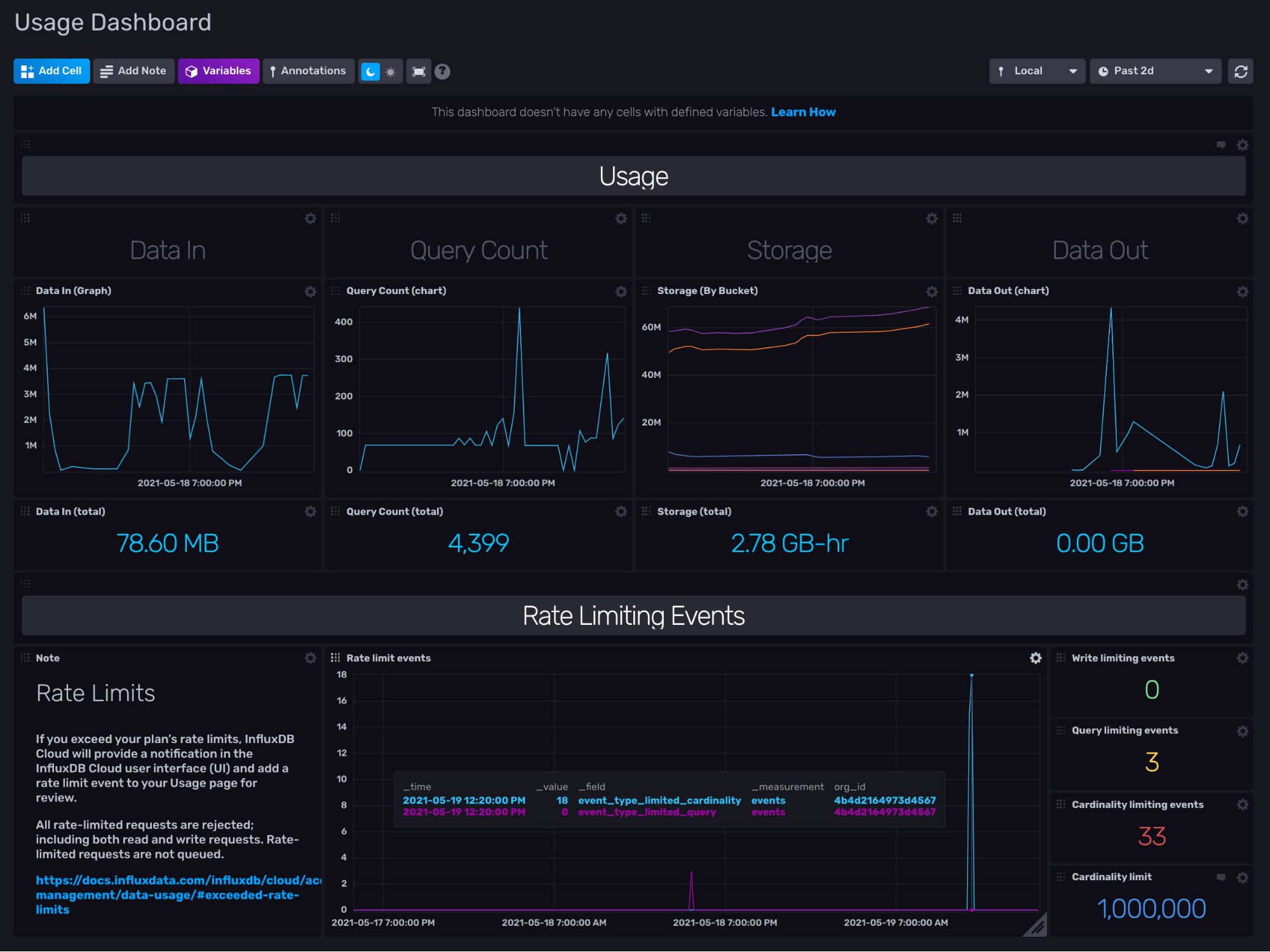Toggle the Variables panel

(219, 70)
